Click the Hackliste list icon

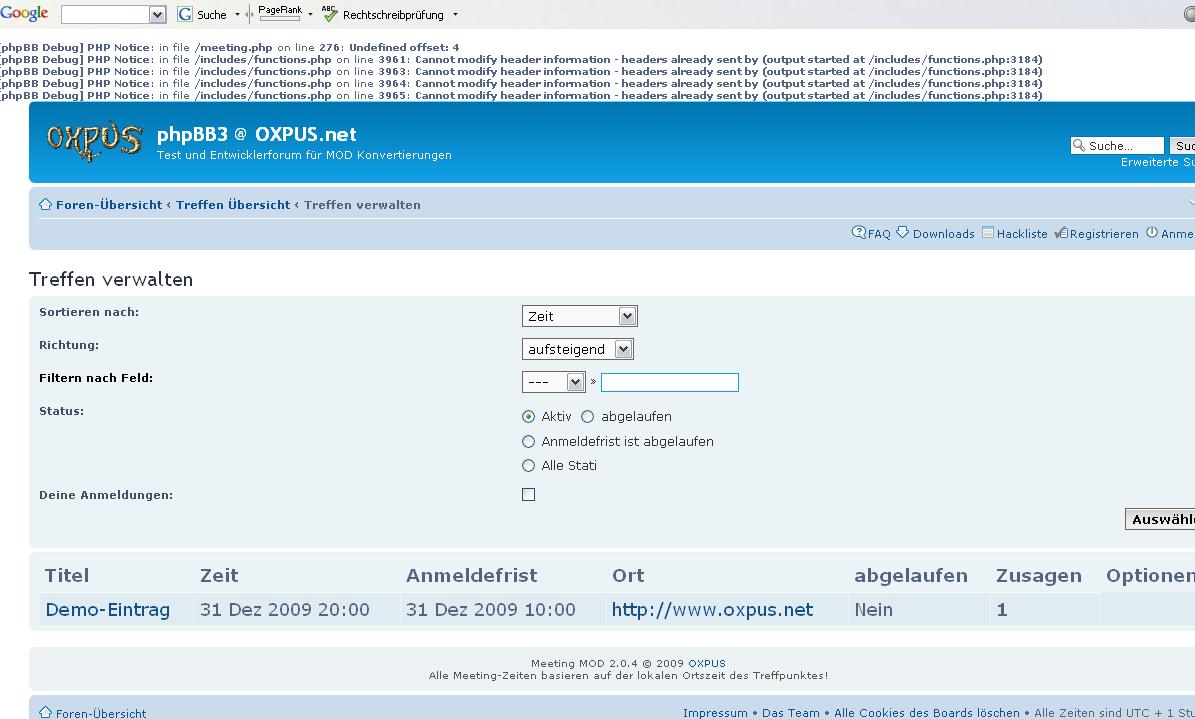(988, 233)
